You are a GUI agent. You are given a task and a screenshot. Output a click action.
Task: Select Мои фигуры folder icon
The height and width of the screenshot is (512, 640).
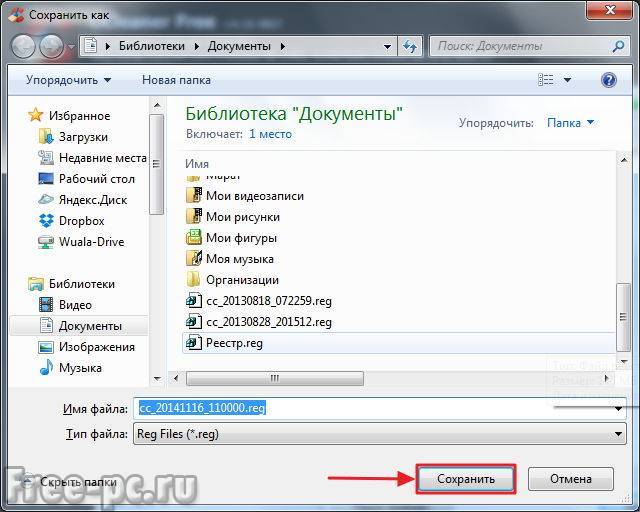[193, 238]
